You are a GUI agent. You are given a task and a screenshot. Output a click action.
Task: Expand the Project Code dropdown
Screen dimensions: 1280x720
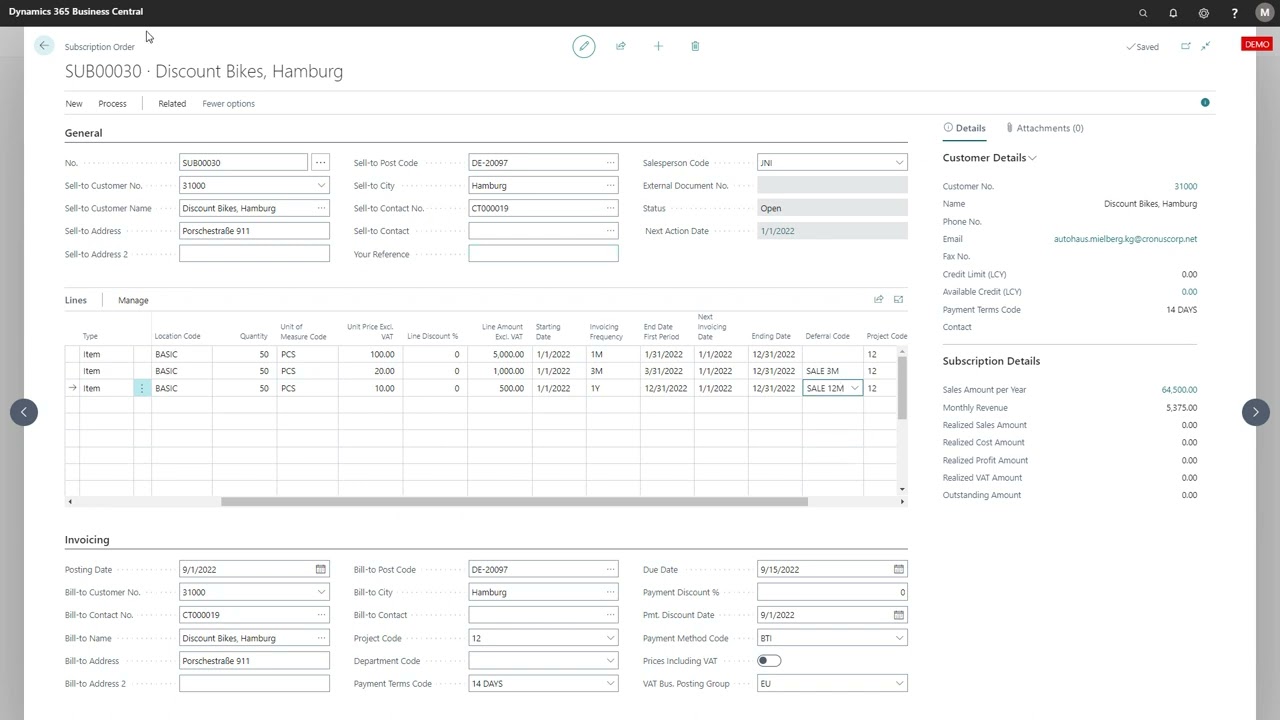click(610, 638)
